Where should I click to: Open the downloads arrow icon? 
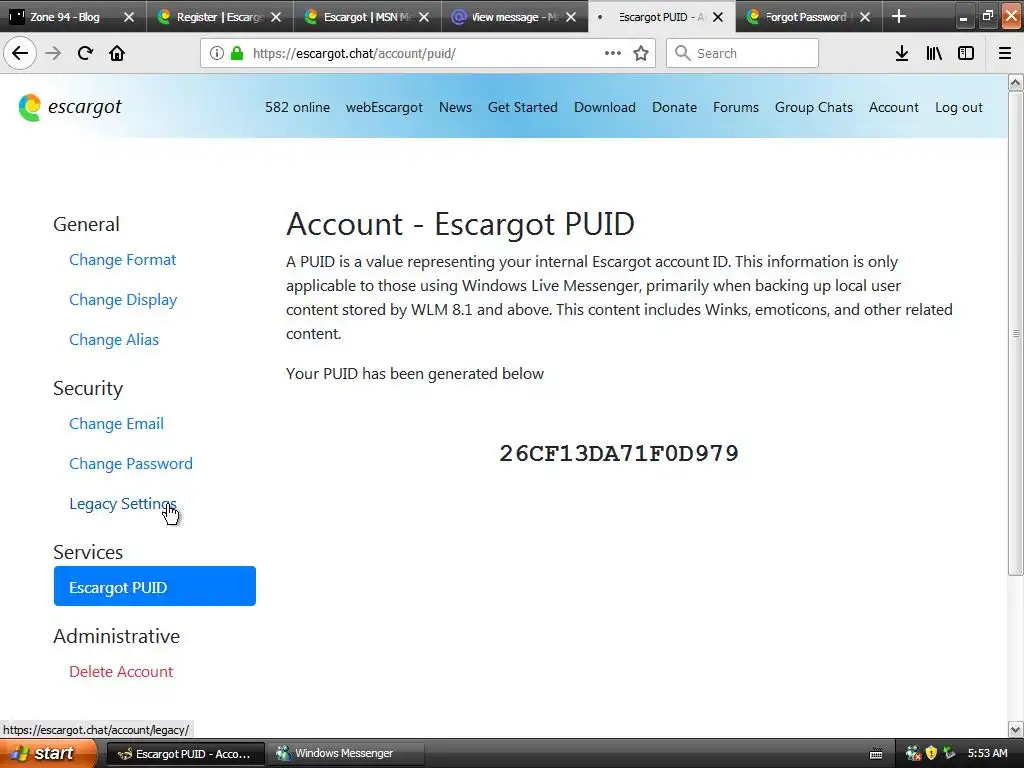click(902, 53)
